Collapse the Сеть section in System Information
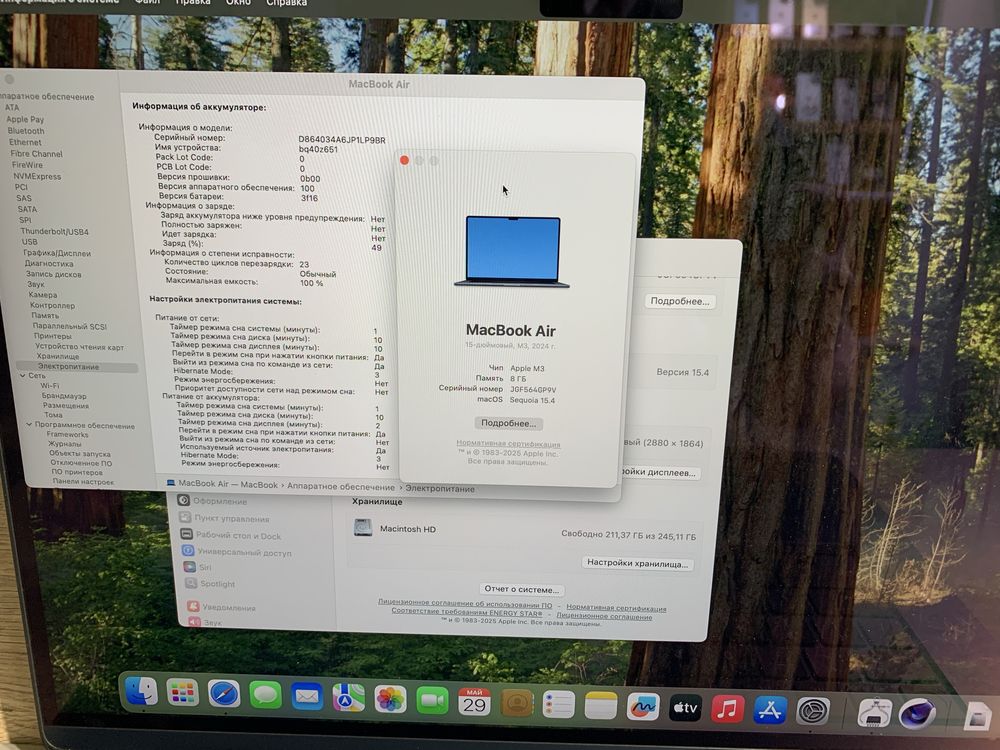Viewport: 1000px width, 750px height. coord(22,376)
